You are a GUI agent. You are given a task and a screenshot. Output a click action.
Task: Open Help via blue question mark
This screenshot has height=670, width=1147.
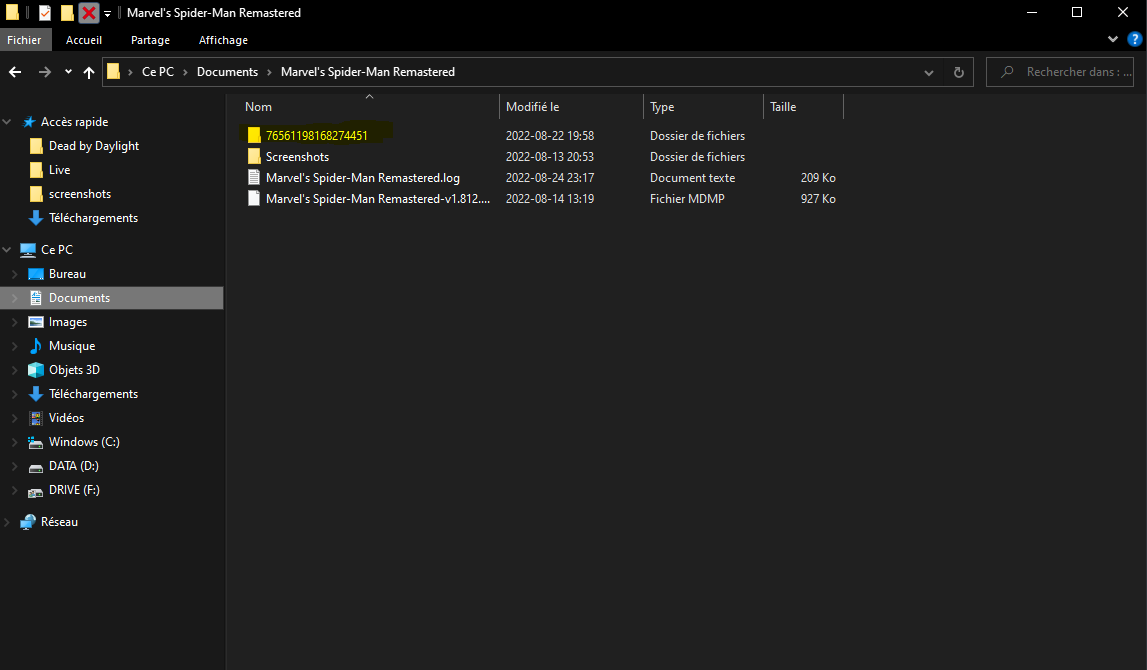click(x=1135, y=39)
